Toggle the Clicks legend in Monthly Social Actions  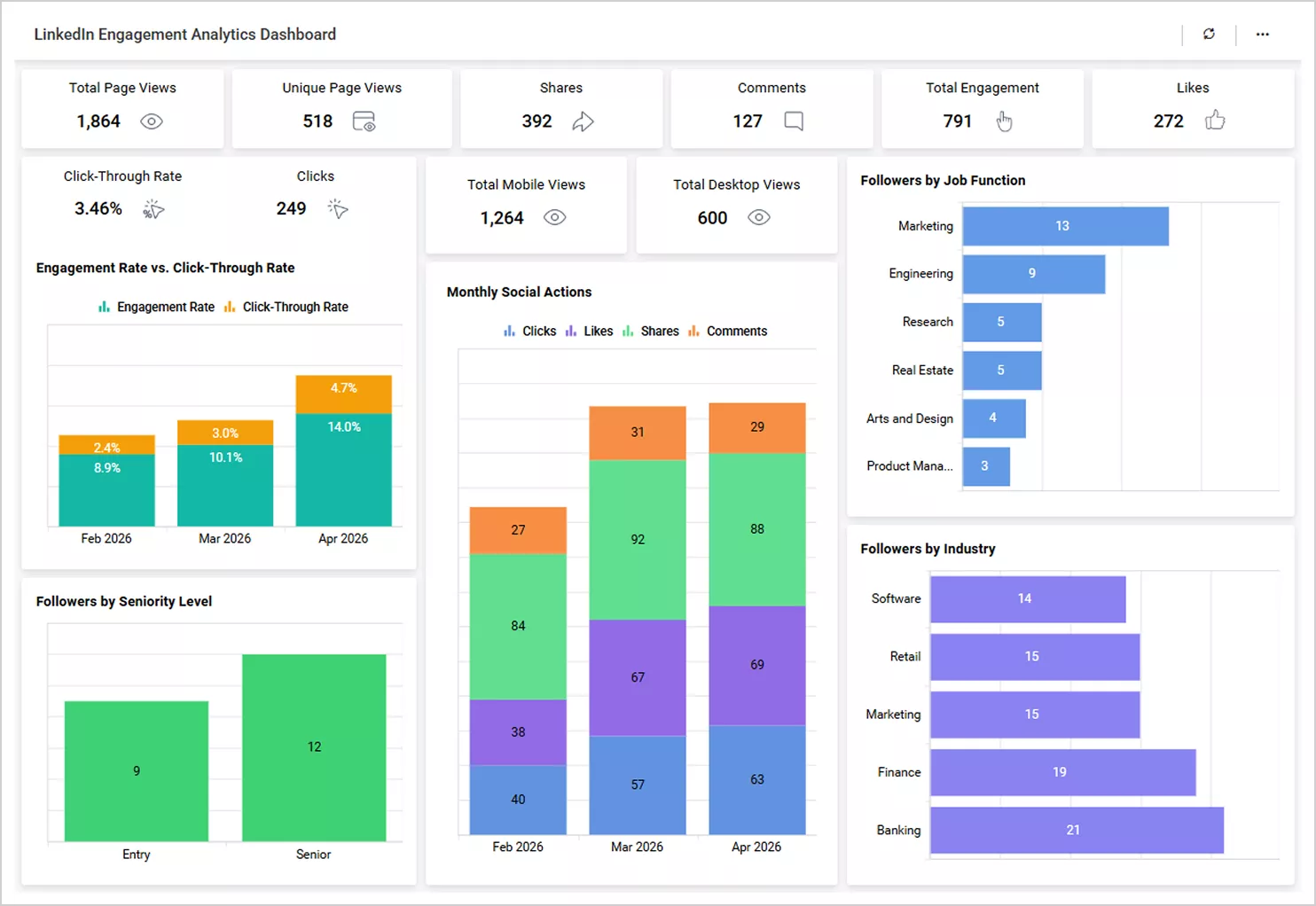click(529, 331)
